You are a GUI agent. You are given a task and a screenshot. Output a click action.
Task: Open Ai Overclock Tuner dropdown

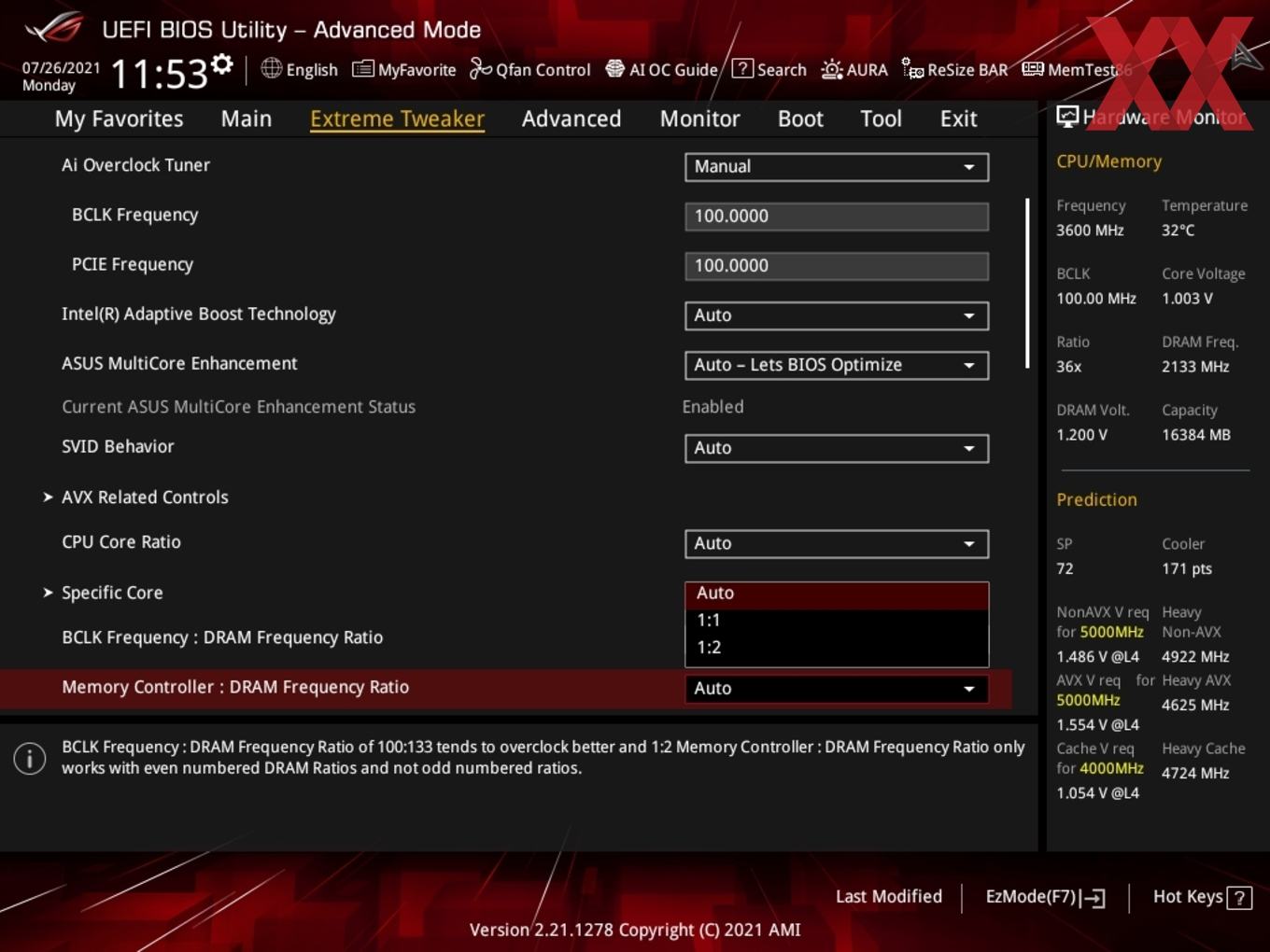tap(837, 167)
